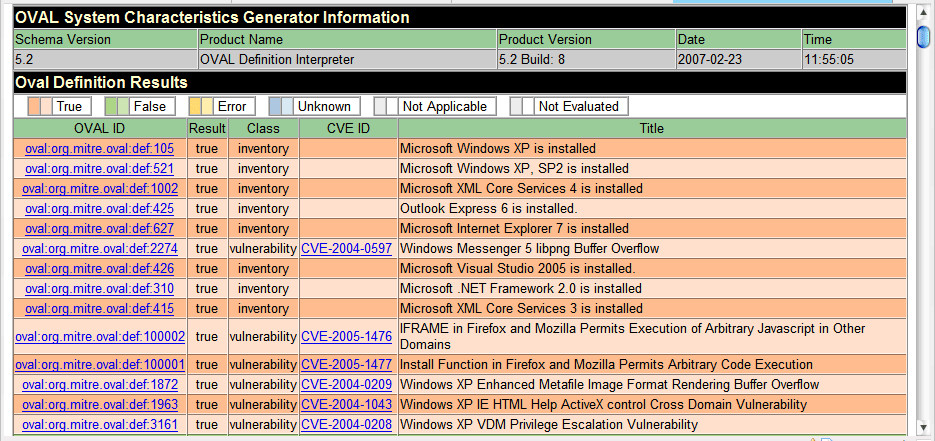Click the Title column header

coord(652,128)
